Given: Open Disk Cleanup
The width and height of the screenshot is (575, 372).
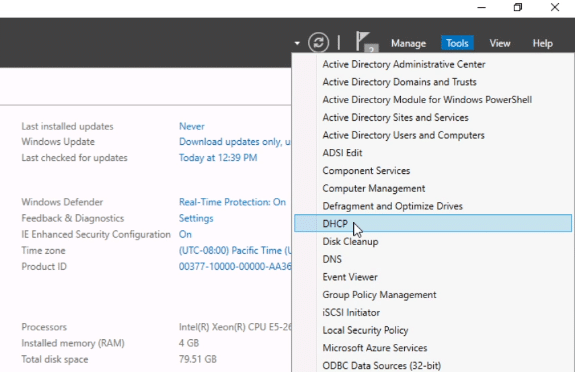Looking at the screenshot, I should coord(433,241).
